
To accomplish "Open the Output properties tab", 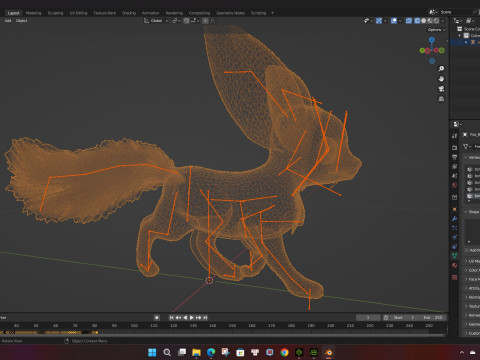I will point(455,157).
